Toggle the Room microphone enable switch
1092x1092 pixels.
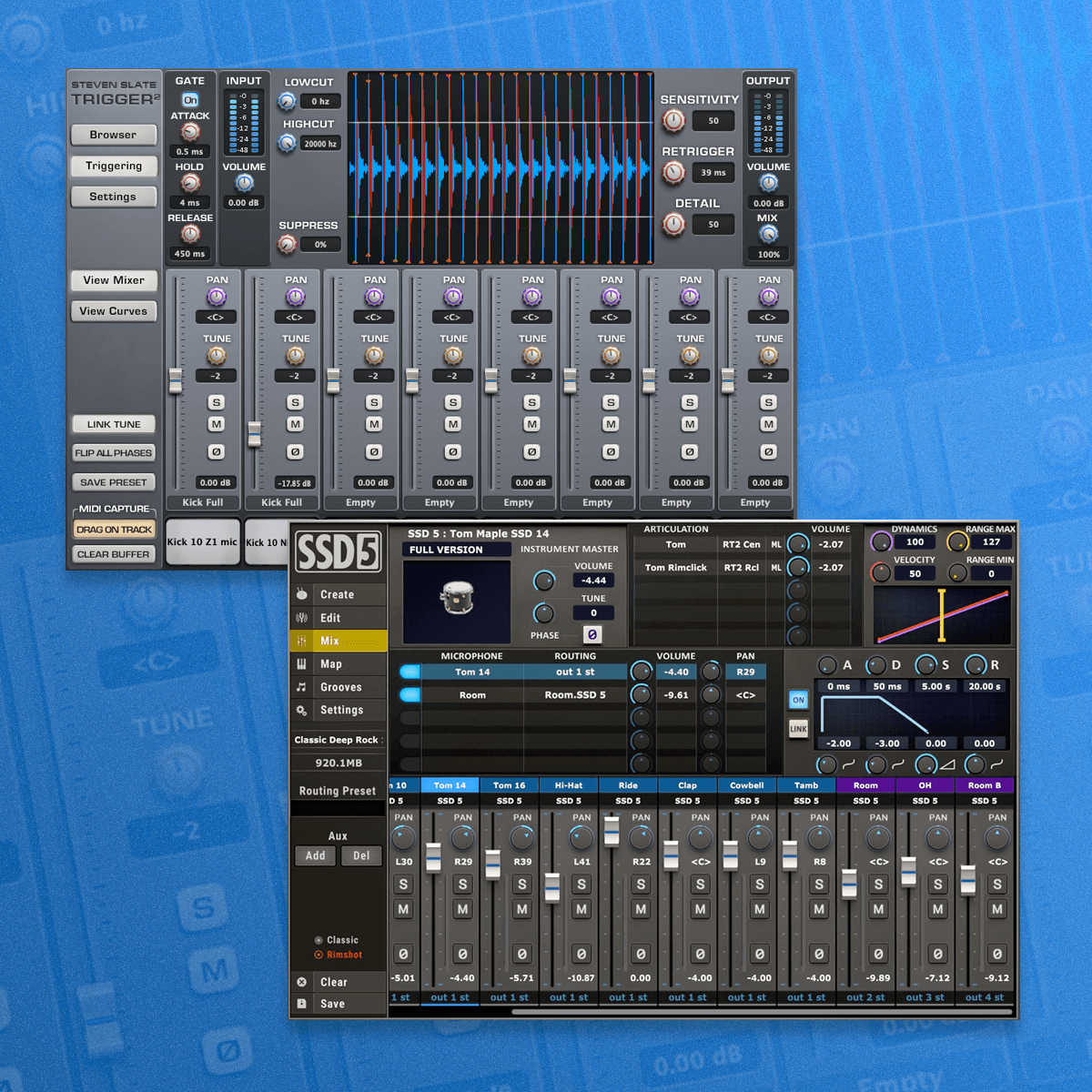(x=409, y=695)
